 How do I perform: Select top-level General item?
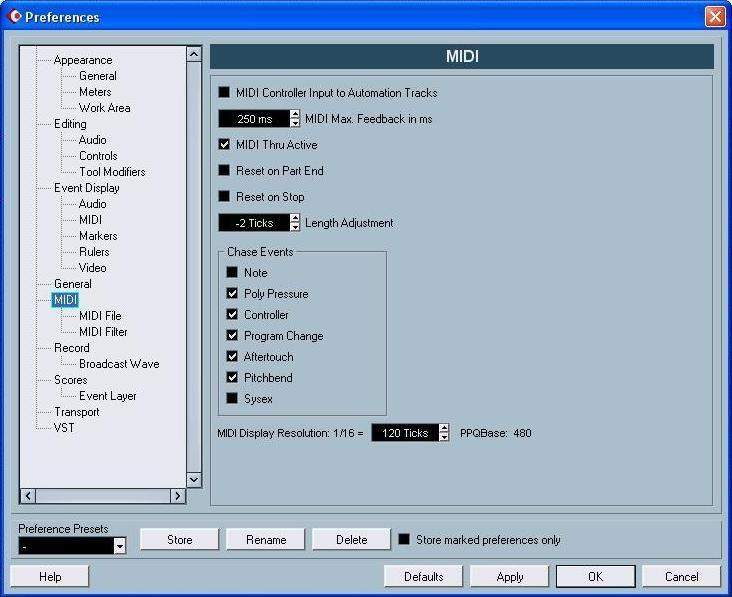72,283
